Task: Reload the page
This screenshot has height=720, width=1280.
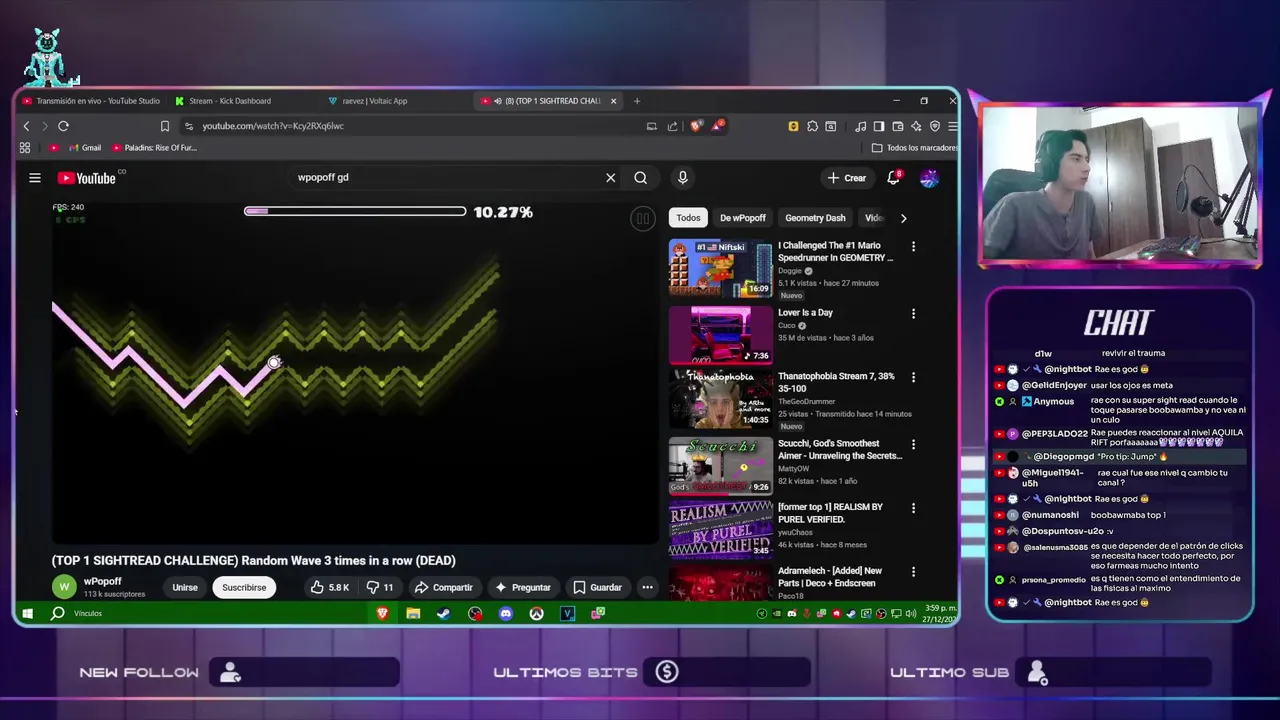Action: point(63,126)
